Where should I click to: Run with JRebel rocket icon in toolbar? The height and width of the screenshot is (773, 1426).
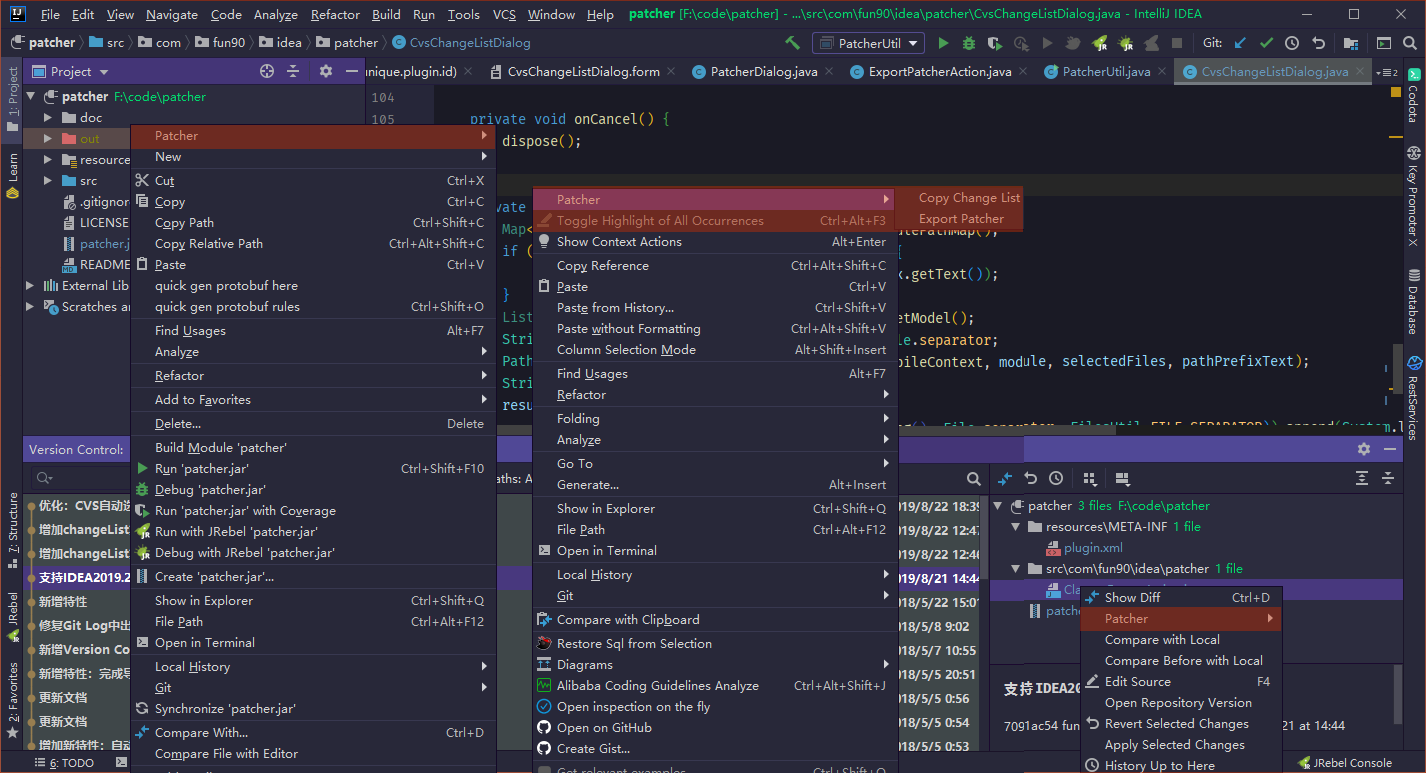tap(1100, 43)
